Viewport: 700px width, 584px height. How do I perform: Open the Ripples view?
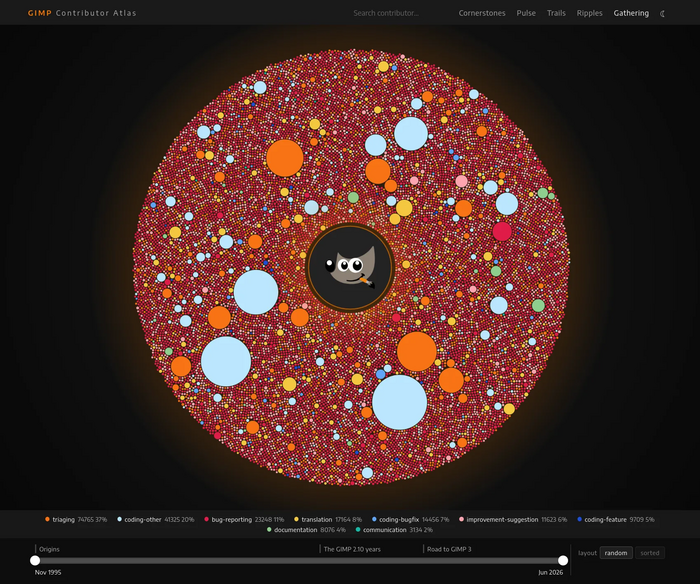point(589,13)
